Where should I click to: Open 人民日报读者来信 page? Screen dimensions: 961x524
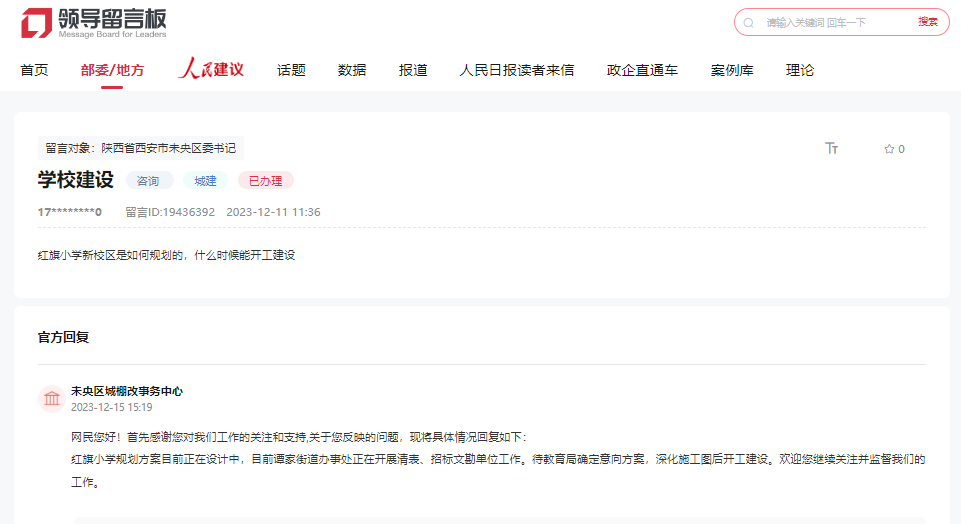tap(517, 70)
